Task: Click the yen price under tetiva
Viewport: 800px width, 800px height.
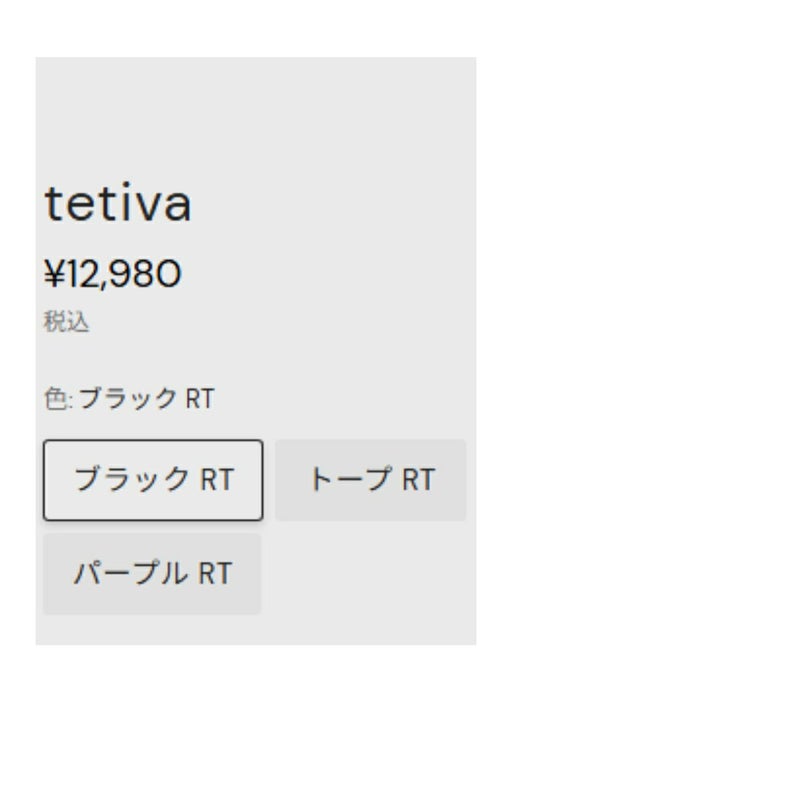Action: tap(113, 273)
